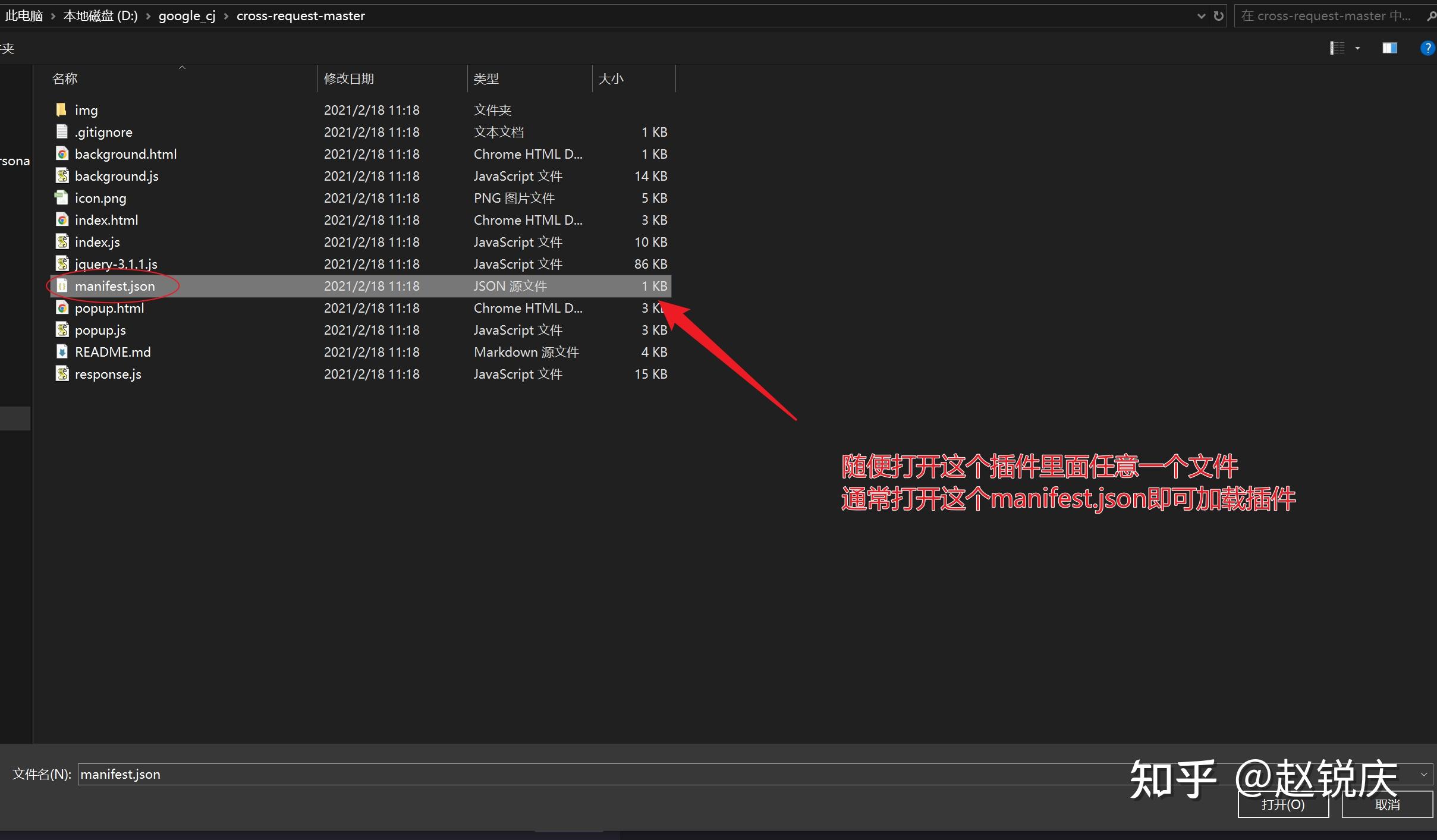Image resolution: width=1437 pixels, height=840 pixels.
Task: Select the README.md file name
Action: (x=113, y=352)
